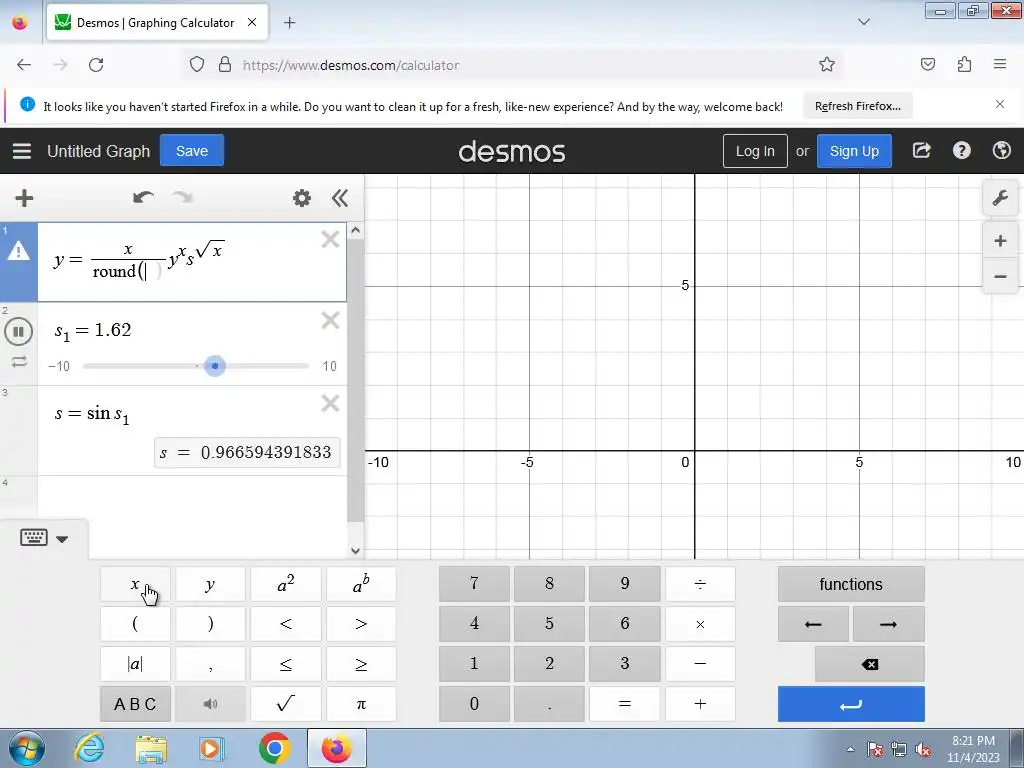Edit the slider lower limit -10

tap(59, 366)
